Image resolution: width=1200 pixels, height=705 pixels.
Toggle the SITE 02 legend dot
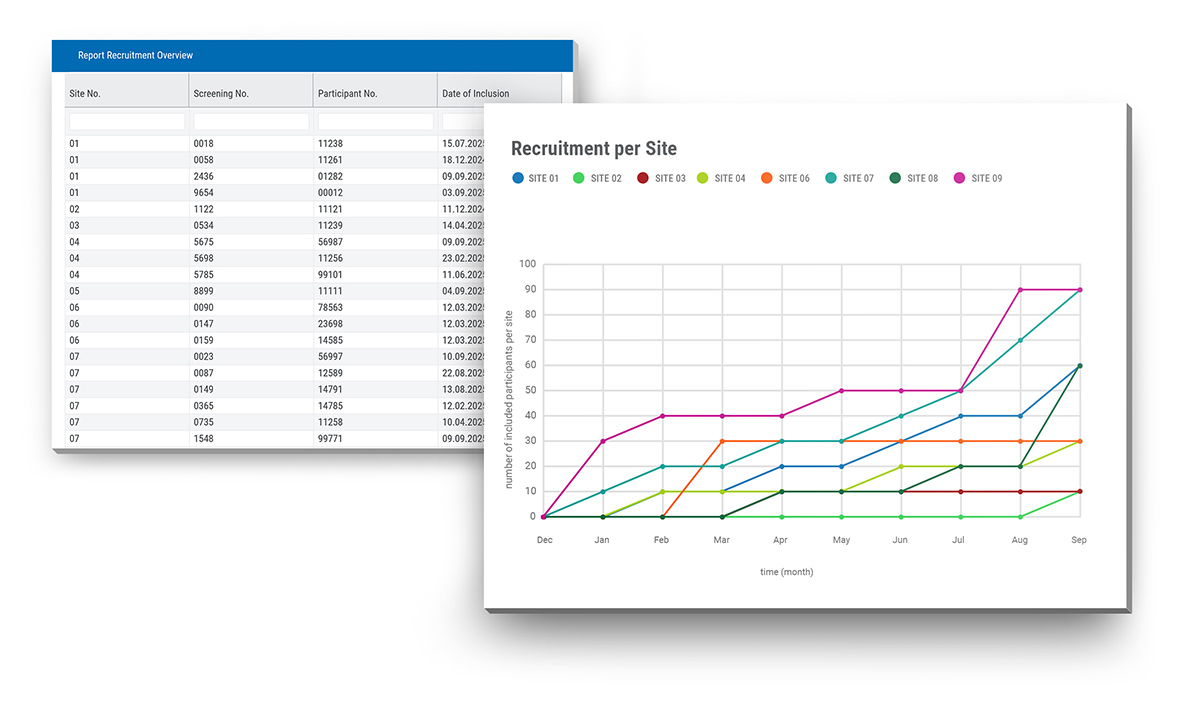(x=580, y=177)
